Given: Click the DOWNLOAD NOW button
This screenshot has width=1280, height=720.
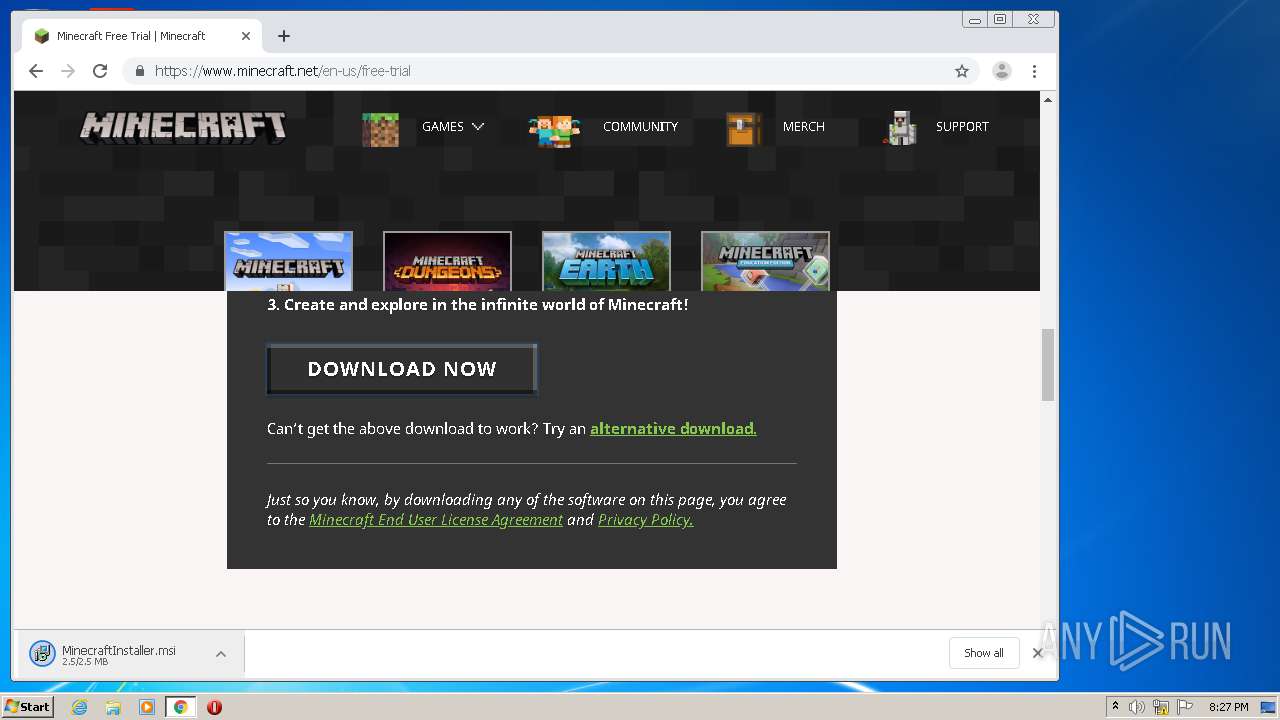Looking at the screenshot, I should point(402,369).
